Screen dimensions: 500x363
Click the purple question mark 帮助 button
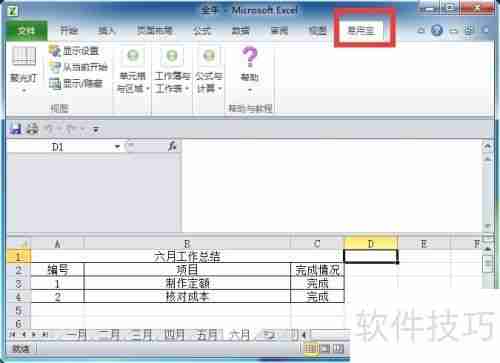249,68
